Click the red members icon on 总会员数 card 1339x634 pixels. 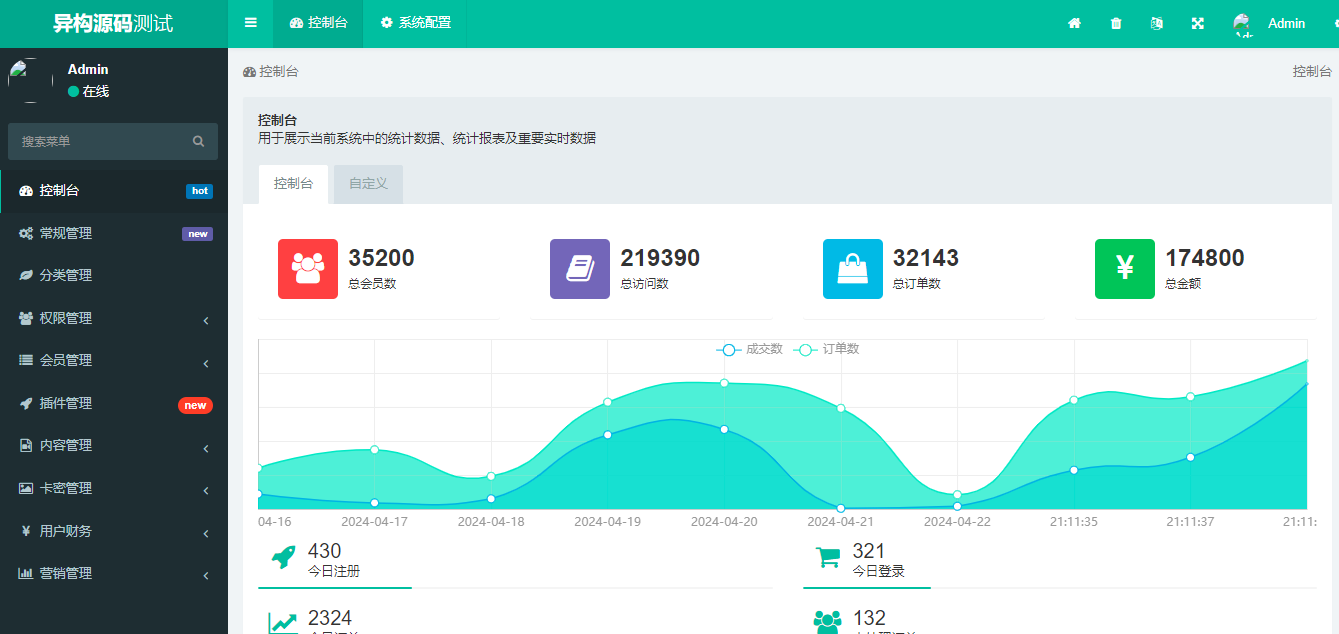click(307, 268)
